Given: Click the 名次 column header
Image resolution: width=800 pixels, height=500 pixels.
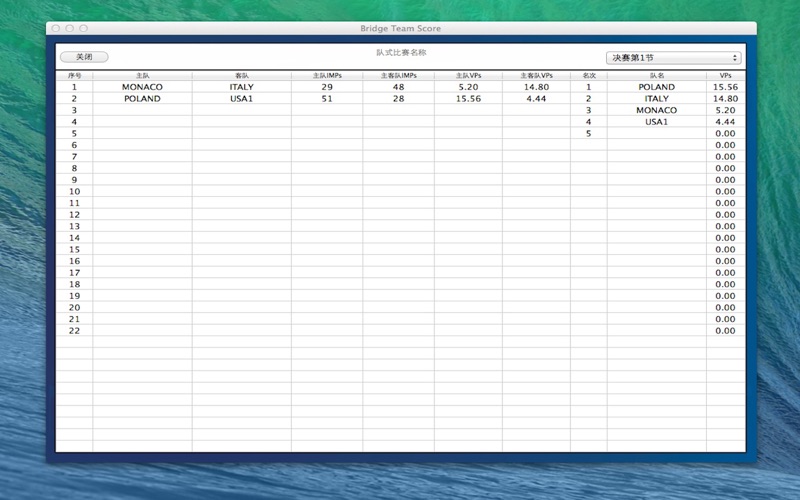Looking at the screenshot, I should coord(588,75).
